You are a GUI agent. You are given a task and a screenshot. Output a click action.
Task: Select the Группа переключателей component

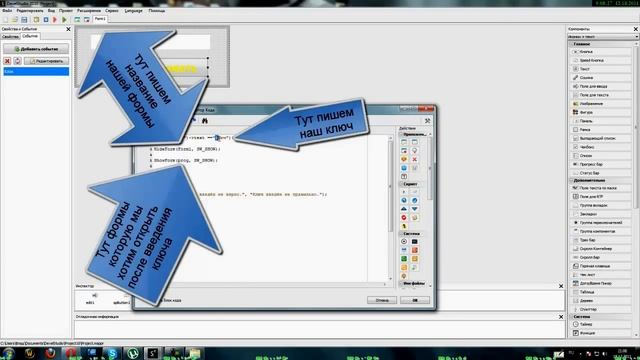pyautogui.click(x=600, y=223)
